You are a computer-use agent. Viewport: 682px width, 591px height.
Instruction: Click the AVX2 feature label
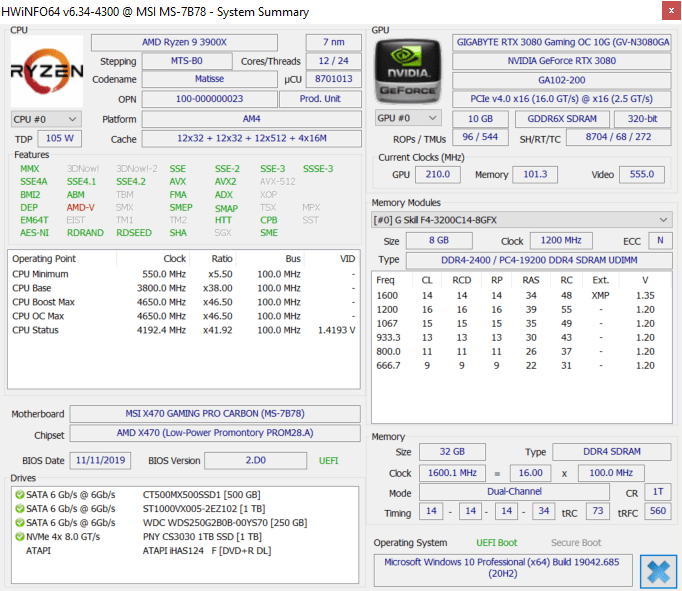225,182
